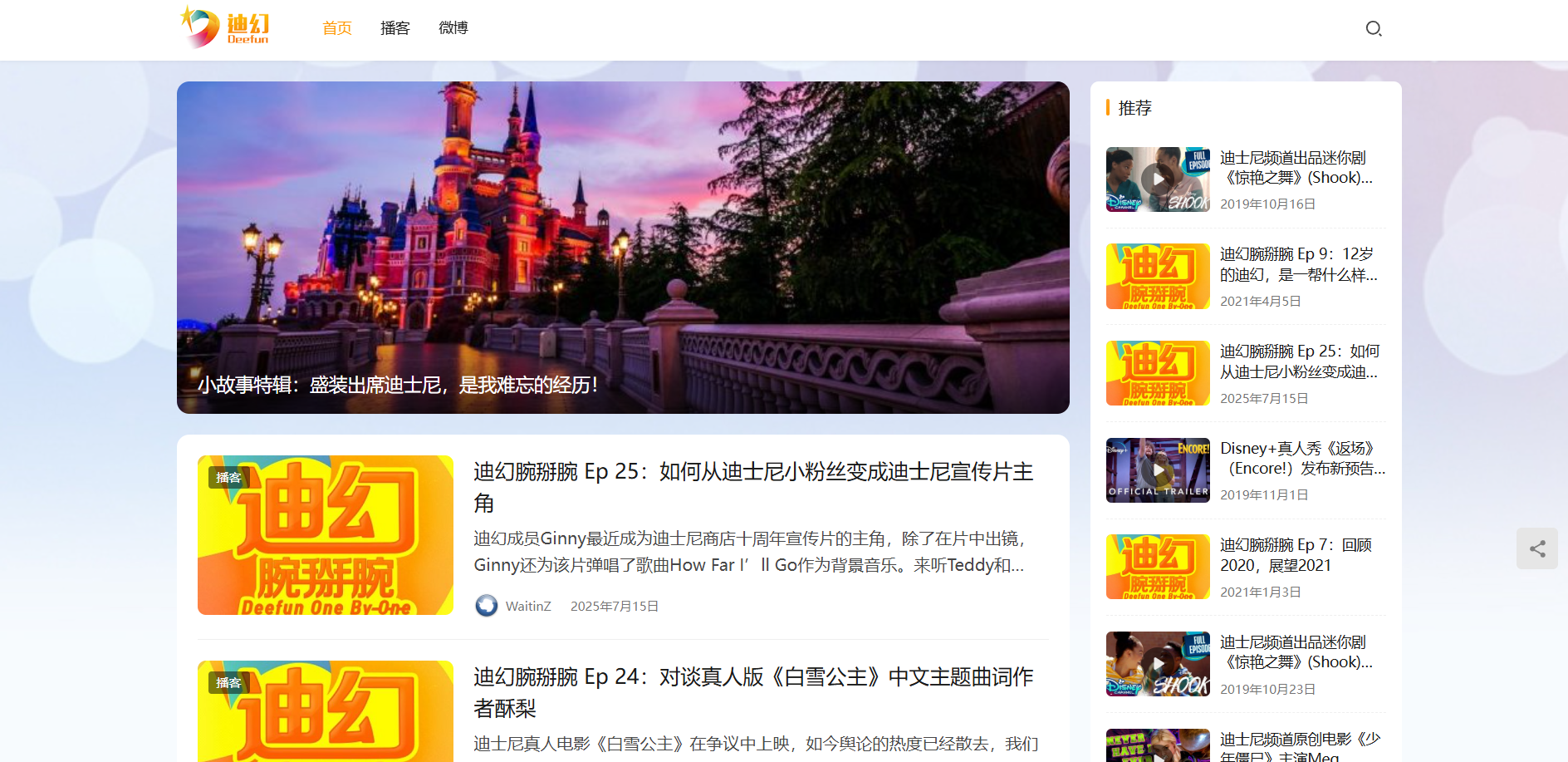Open Ep 24 白雪公主 article title
The image size is (1568, 762).
point(753,692)
